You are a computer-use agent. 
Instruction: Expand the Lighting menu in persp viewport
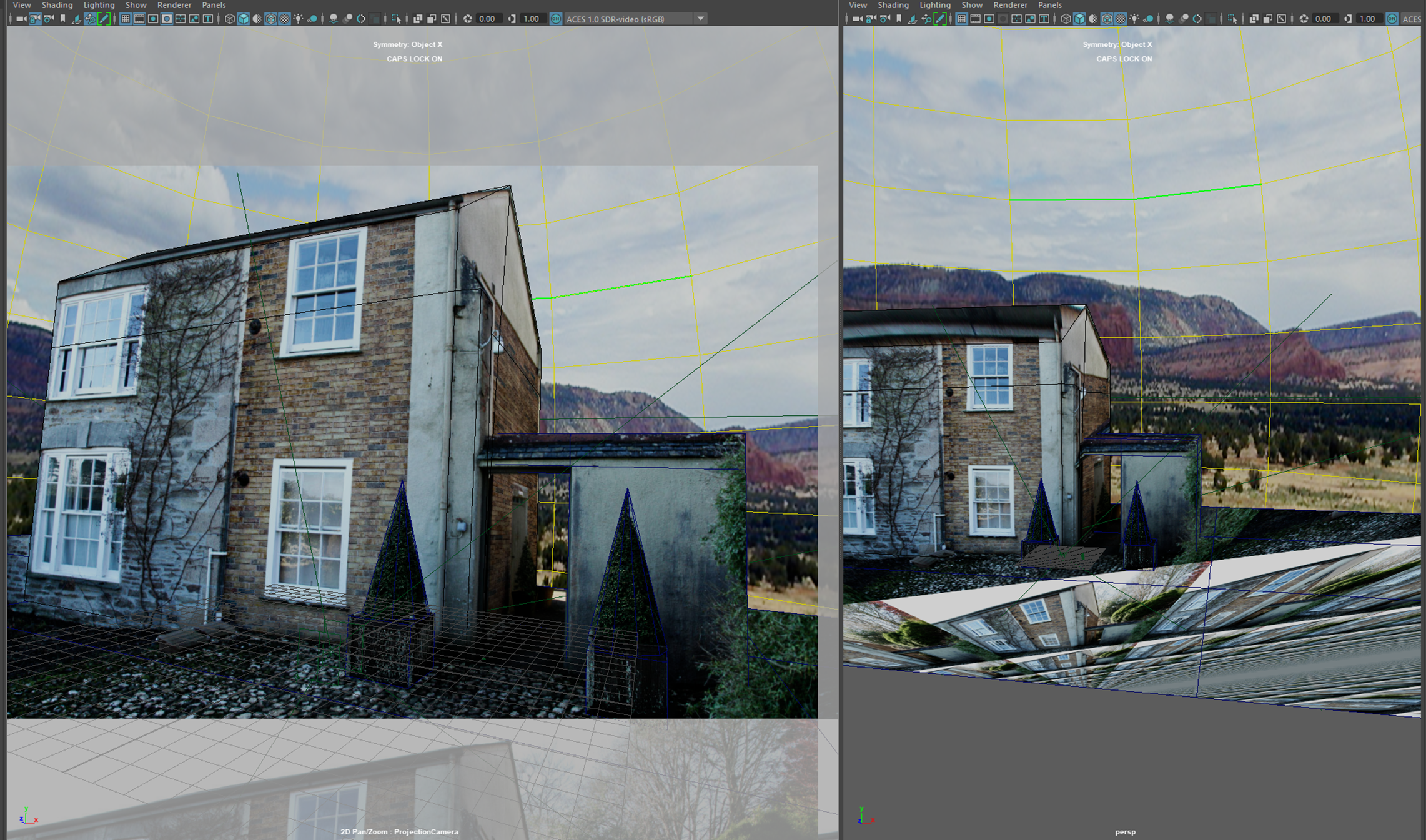click(x=934, y=5)
